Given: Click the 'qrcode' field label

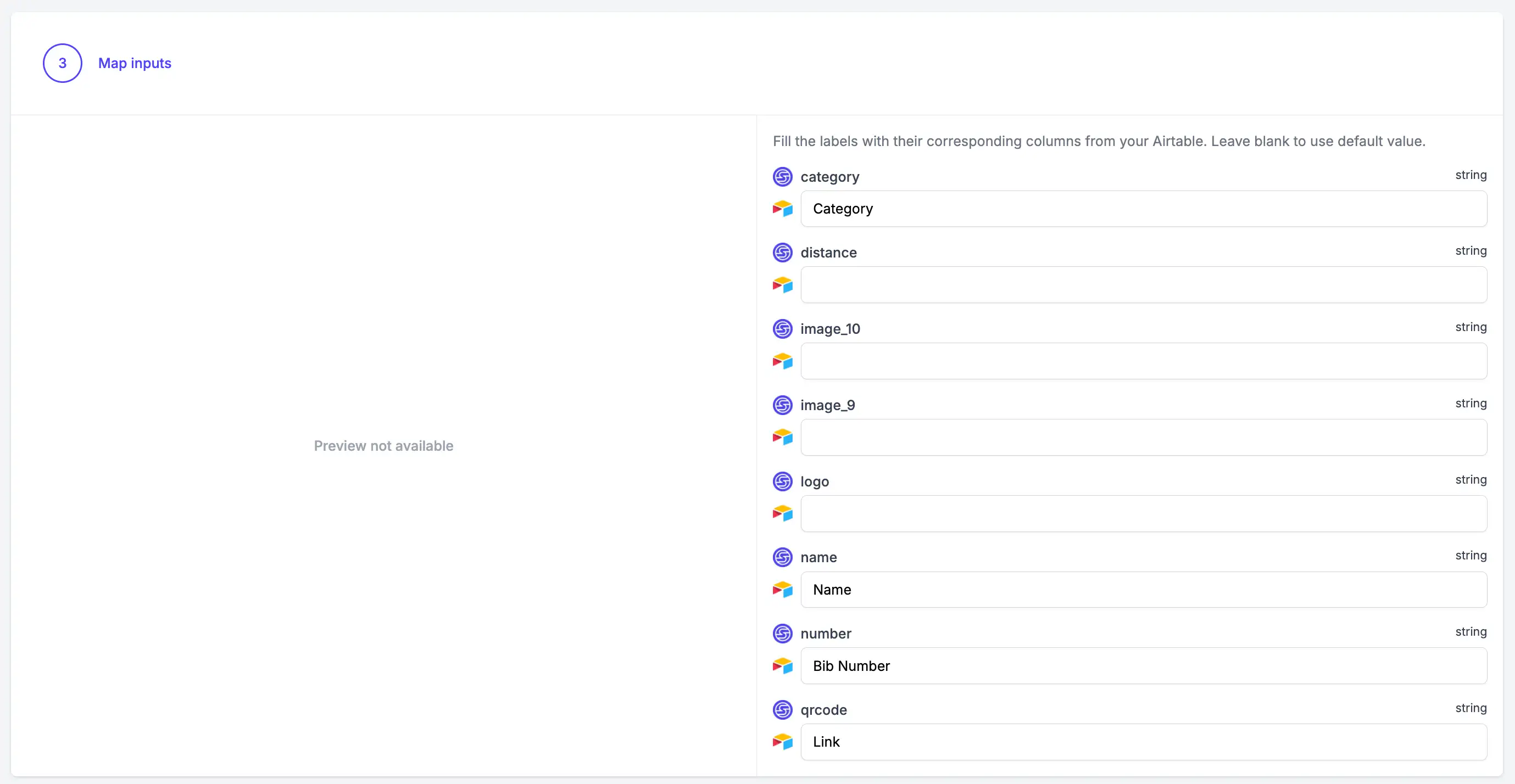Looking at the screenshot, I should click(x=823, y=710).
